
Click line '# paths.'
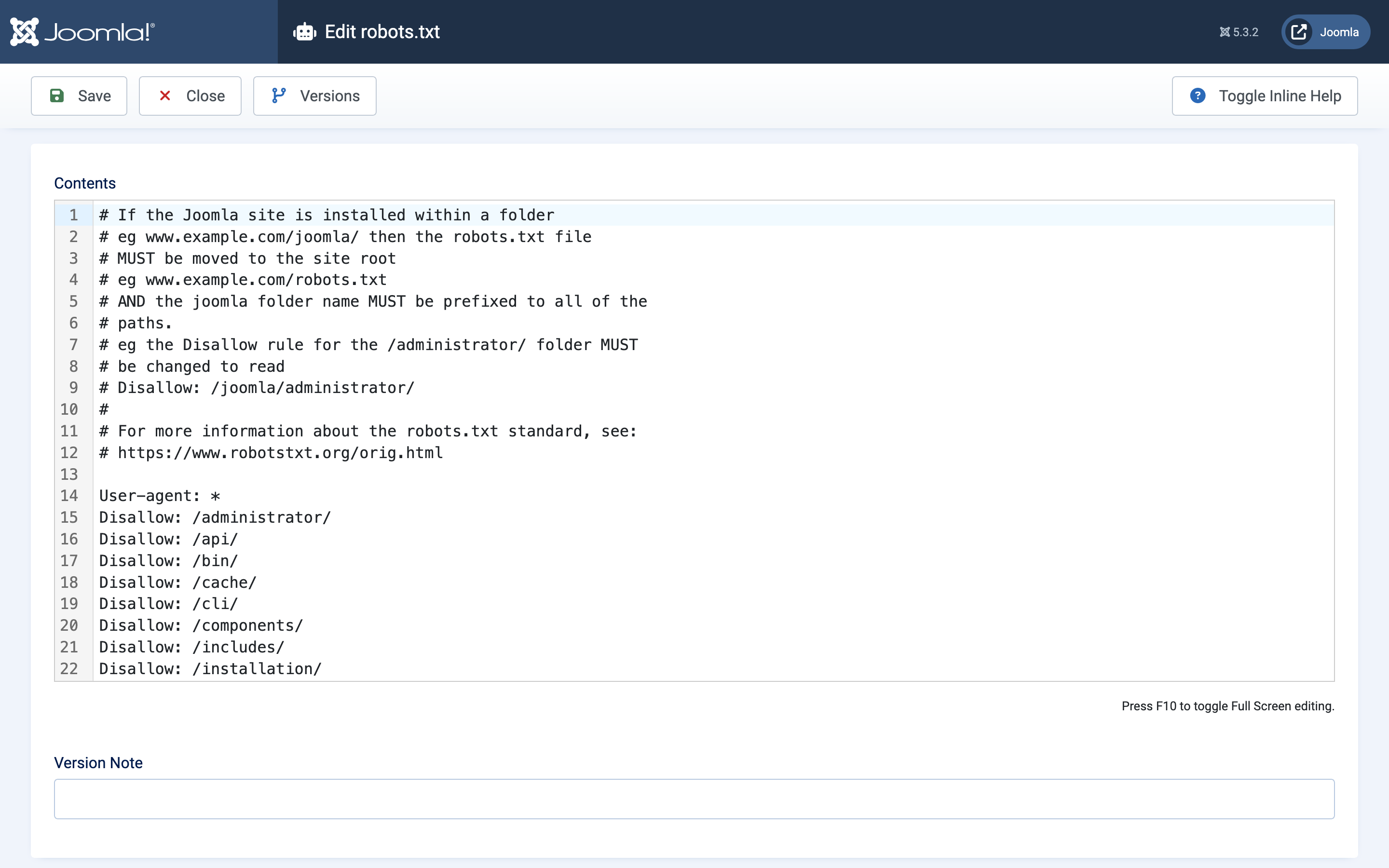(136, 323)
